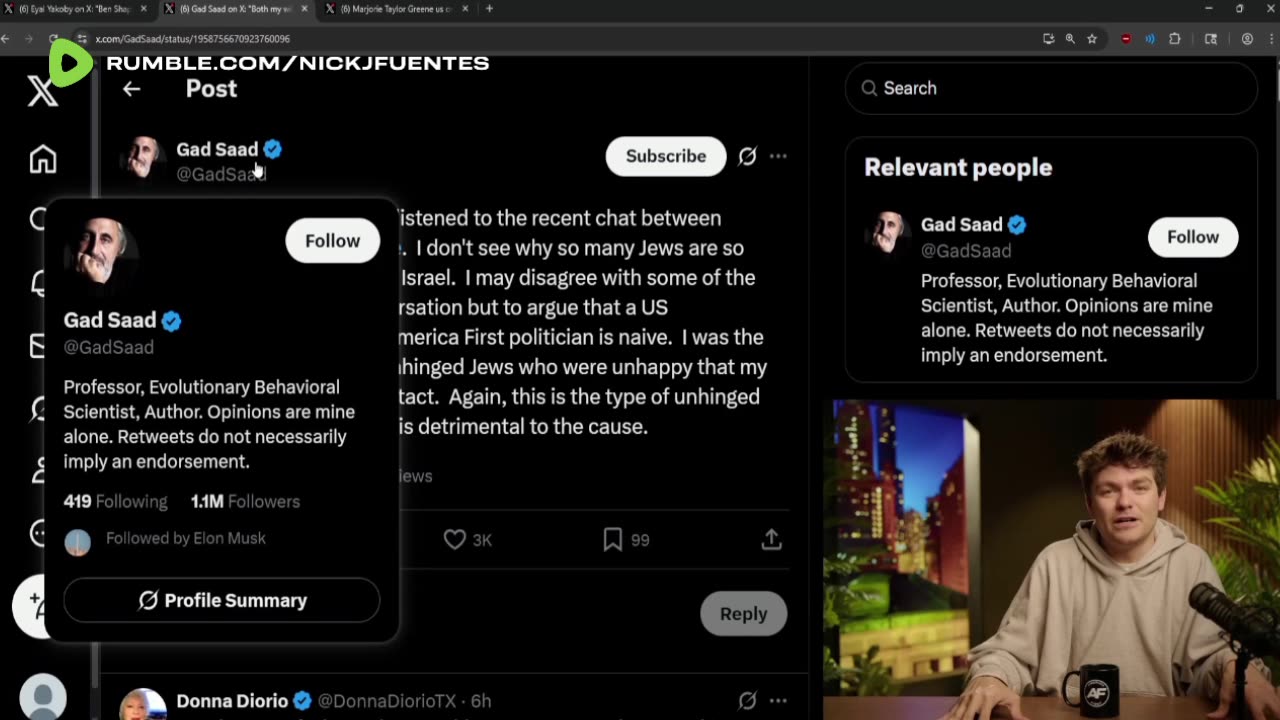Close the Eyal Yakoby tab
This screenshot has width=1280, height=720.
coord(144,9)
